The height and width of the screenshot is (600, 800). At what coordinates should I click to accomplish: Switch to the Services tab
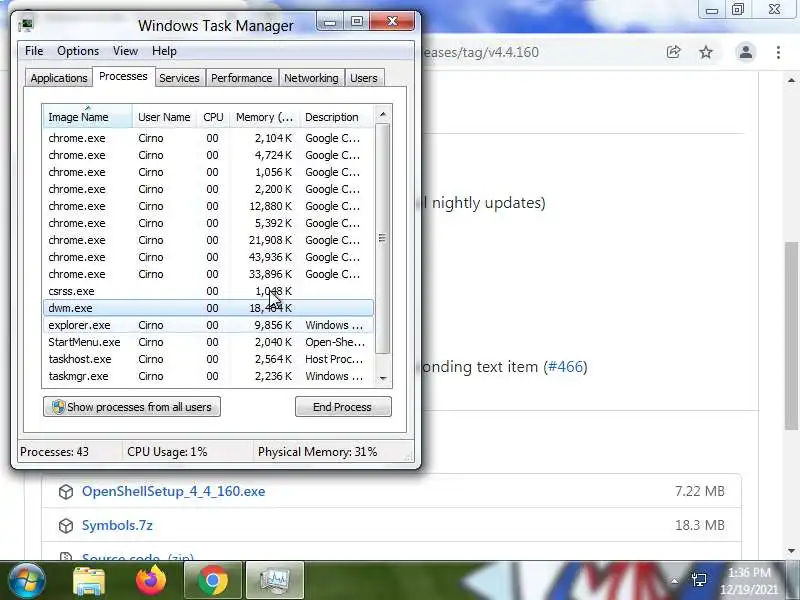(179, 78)
